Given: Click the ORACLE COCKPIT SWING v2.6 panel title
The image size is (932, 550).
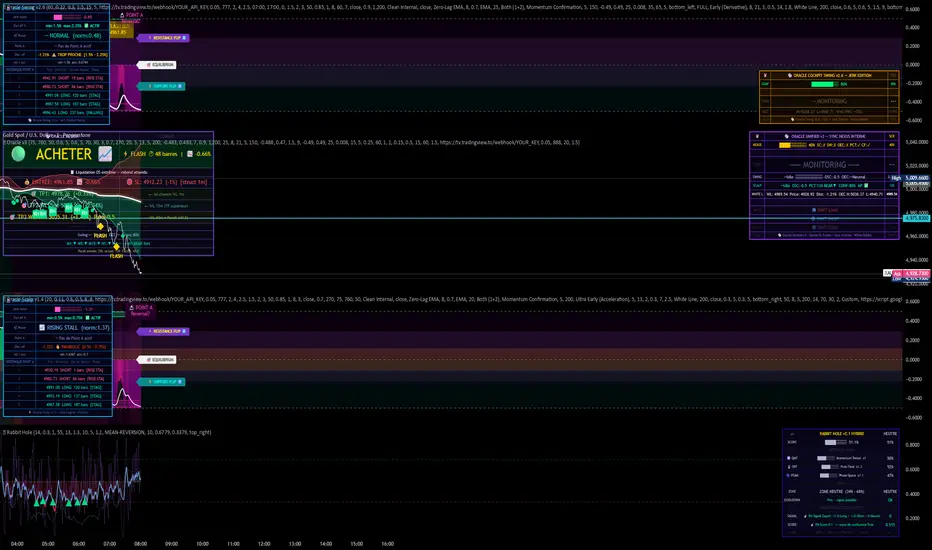Looking at the screenshot, I should point(829,76).
